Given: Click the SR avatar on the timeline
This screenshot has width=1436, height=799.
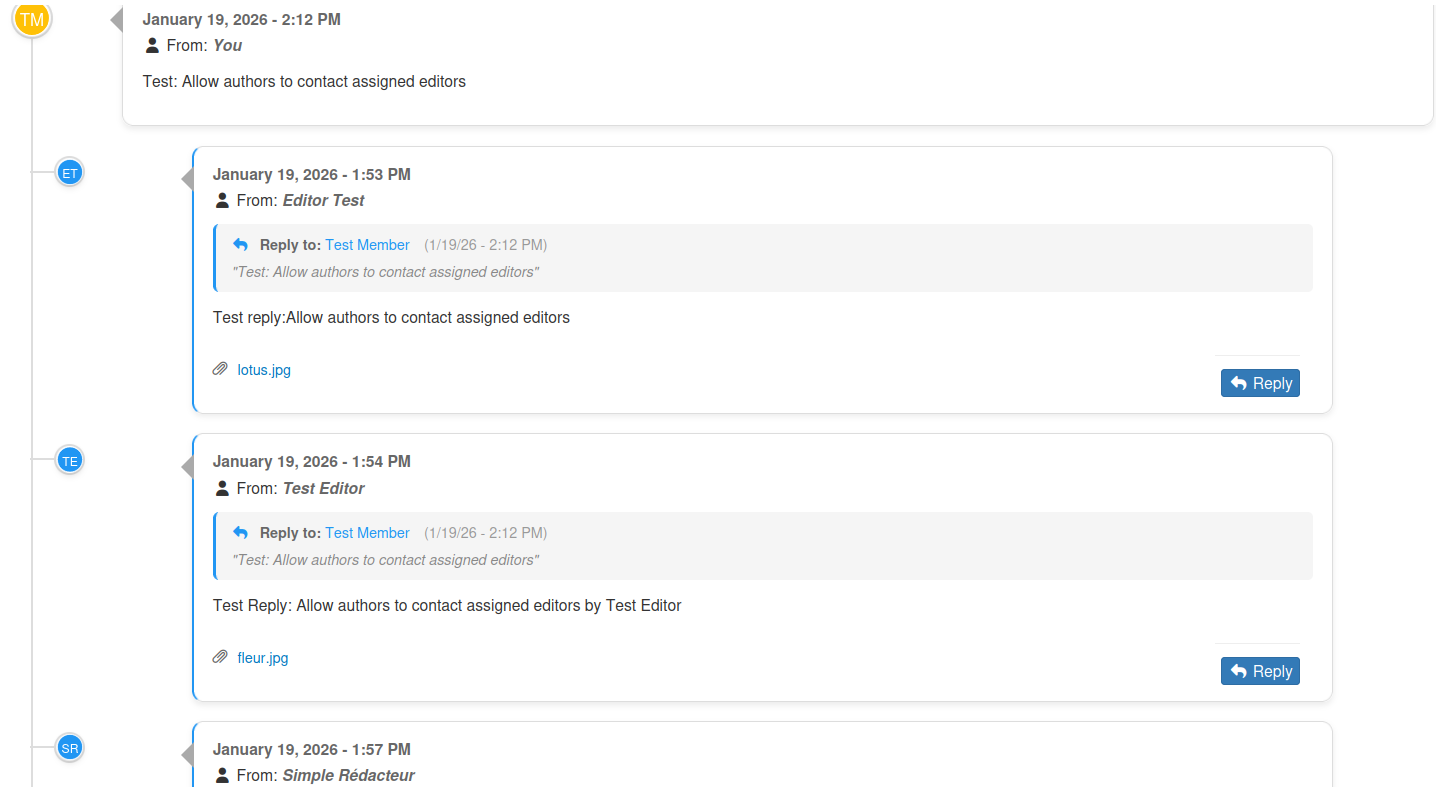Looking at the screenshot, I should (69, 748).
